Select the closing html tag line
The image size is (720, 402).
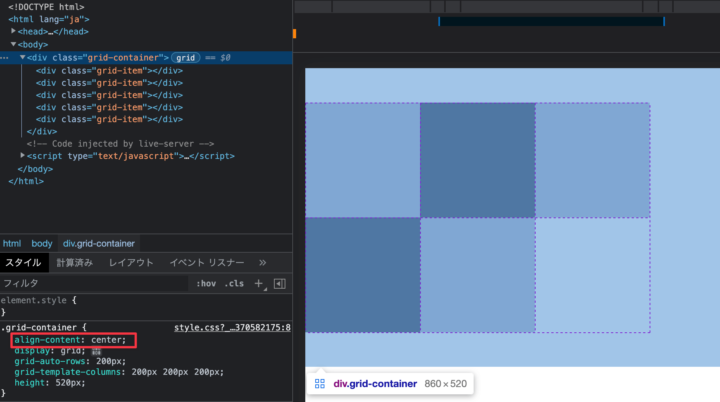[26, 181]
